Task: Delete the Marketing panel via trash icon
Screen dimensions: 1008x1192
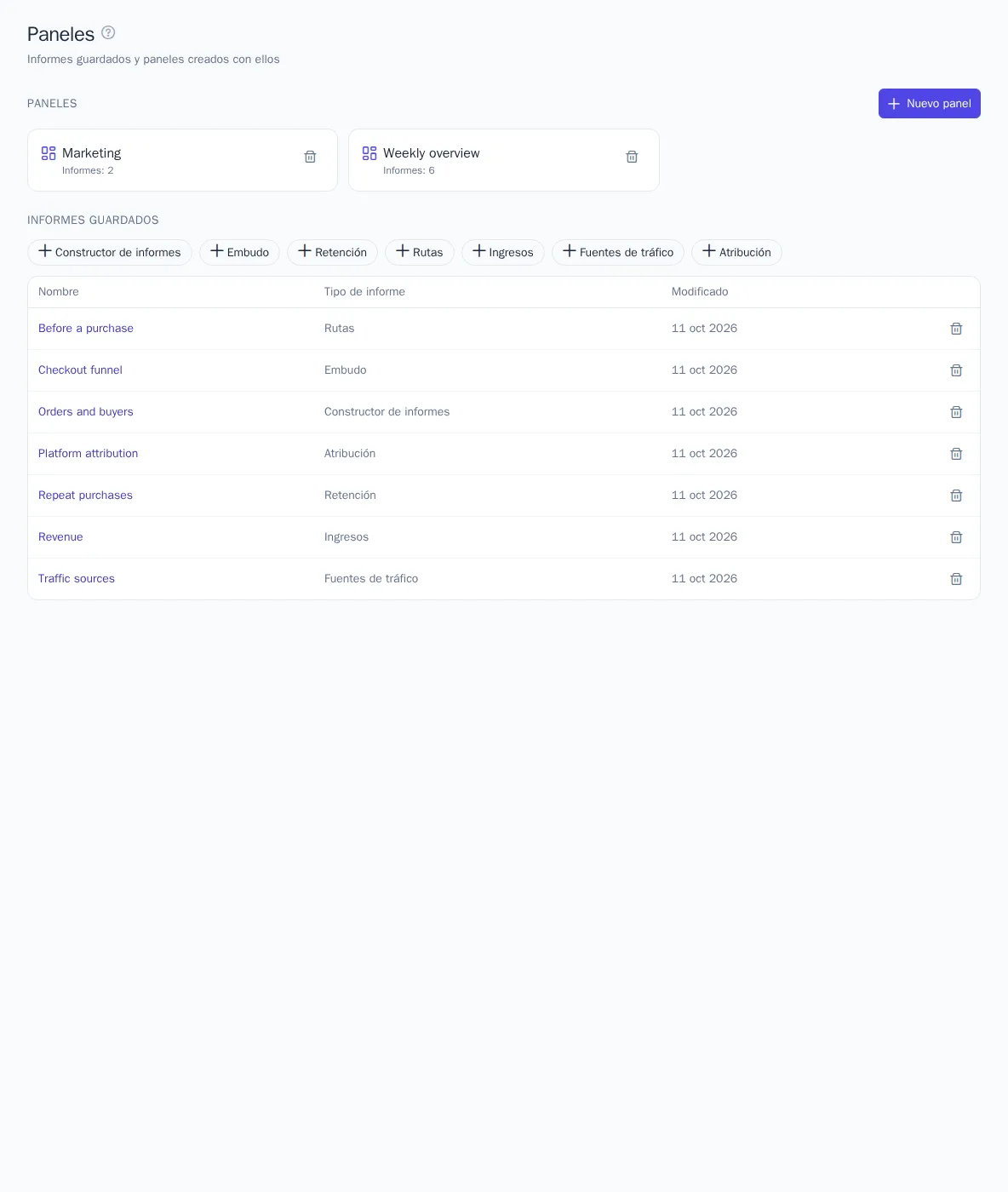Action: coord(310,157)
